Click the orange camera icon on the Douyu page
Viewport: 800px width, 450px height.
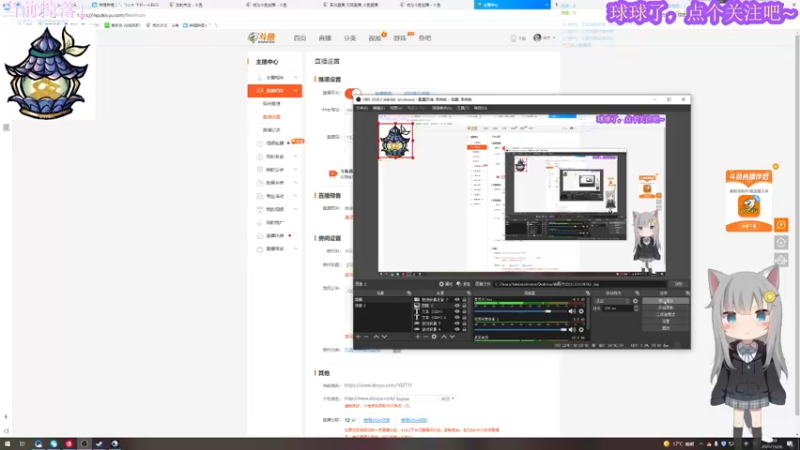point(333,174)
